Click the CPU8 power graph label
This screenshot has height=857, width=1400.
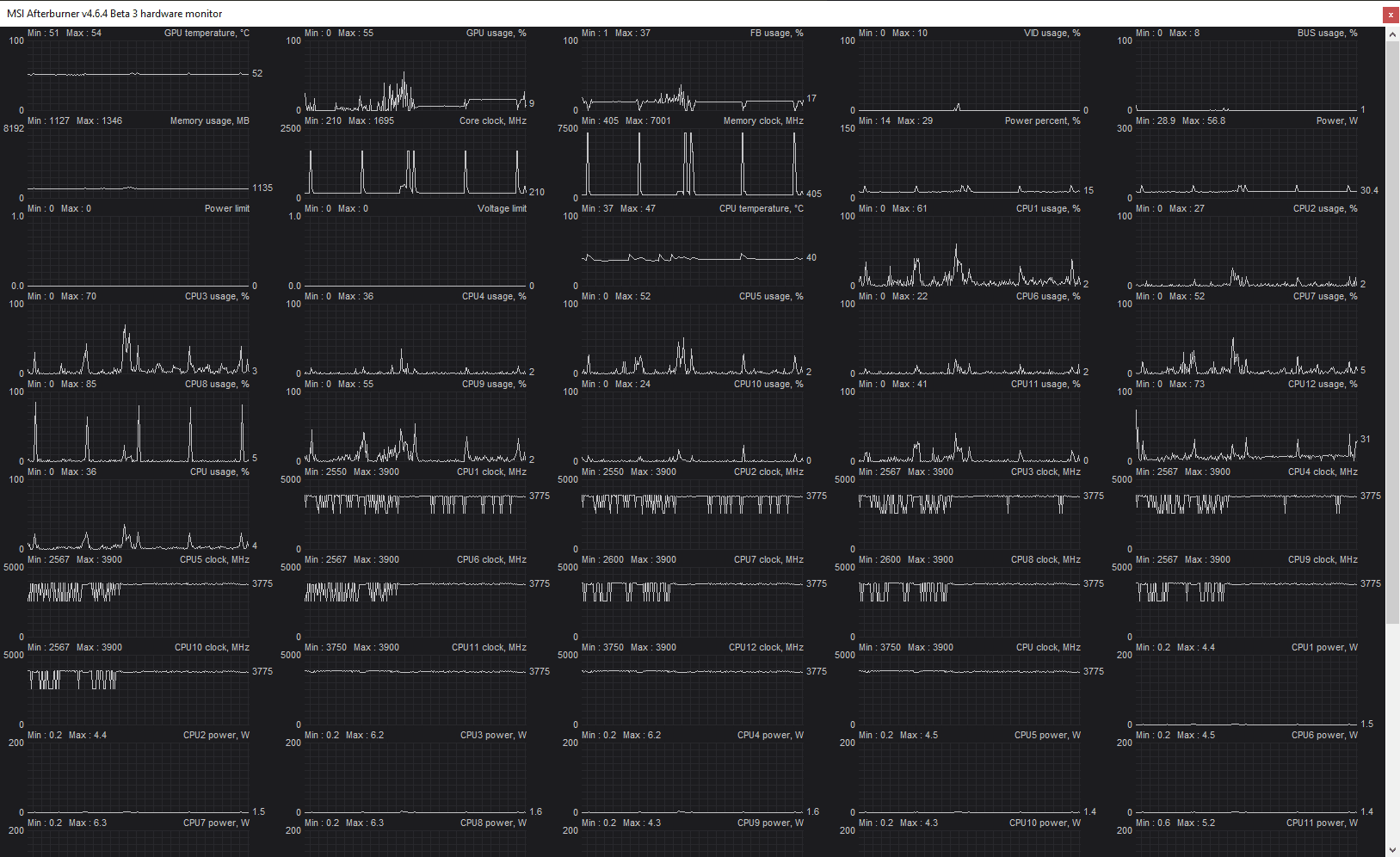coord(493,823)
